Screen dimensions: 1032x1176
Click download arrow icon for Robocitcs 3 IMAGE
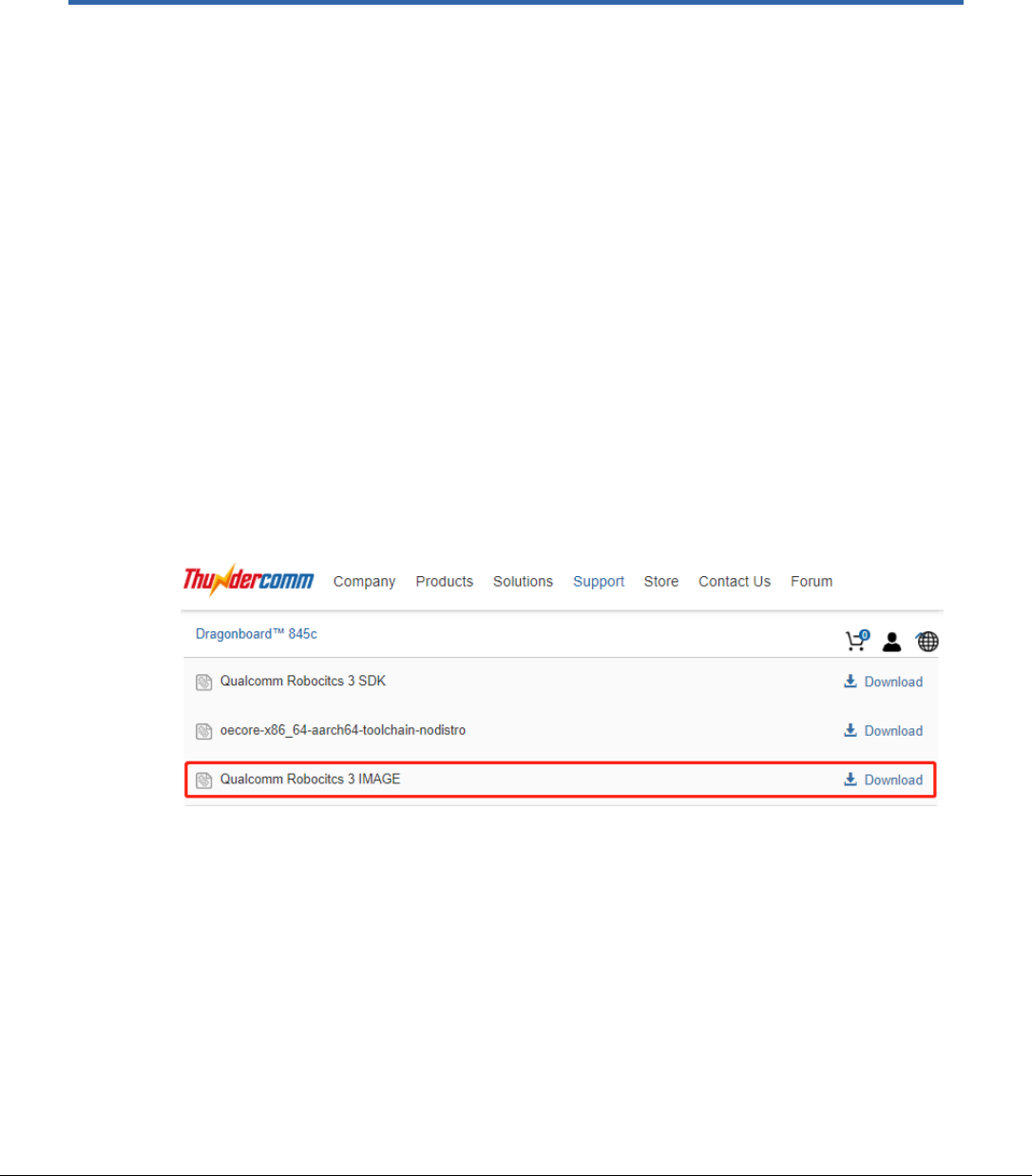coord(850,779)
